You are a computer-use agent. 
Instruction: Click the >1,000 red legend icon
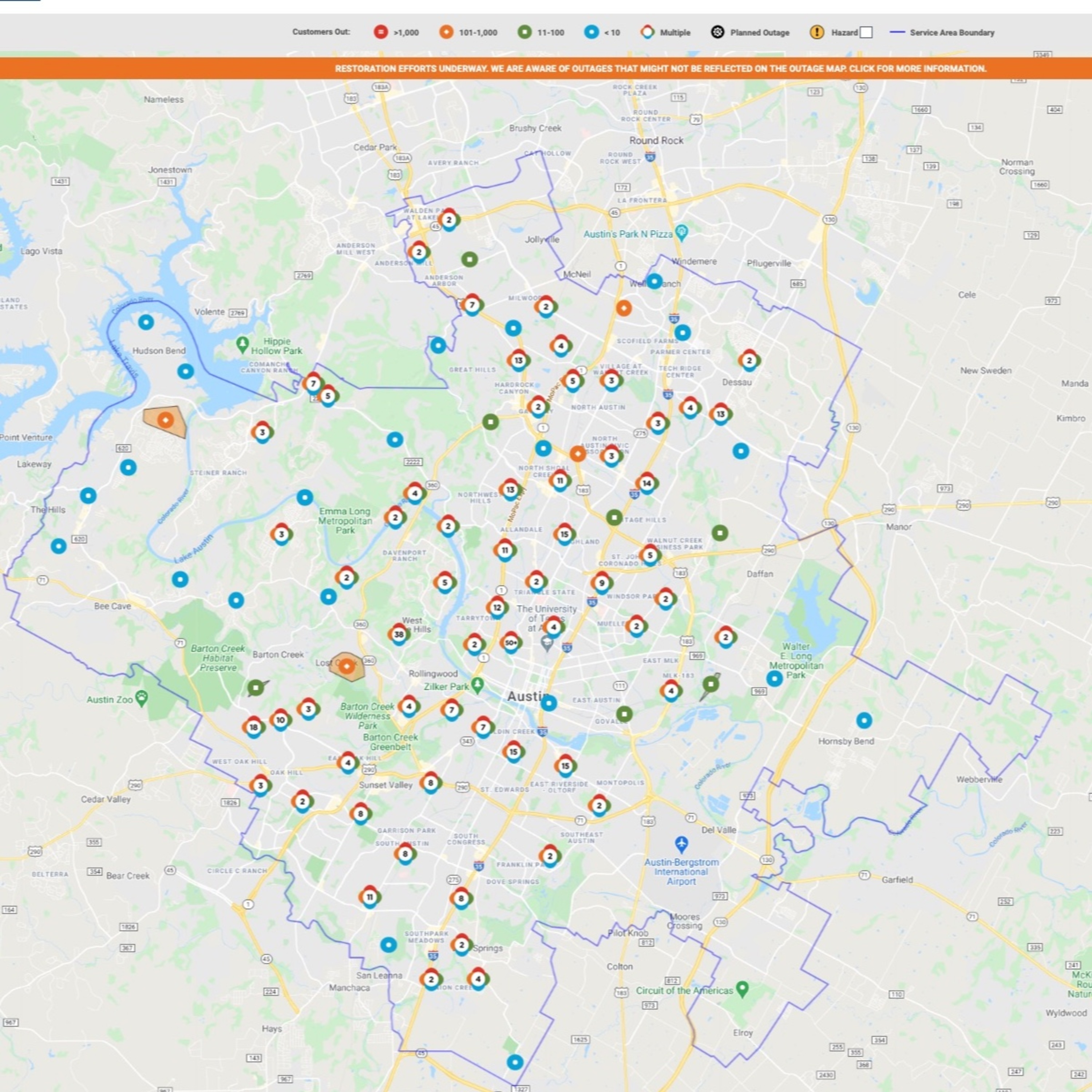381,32
